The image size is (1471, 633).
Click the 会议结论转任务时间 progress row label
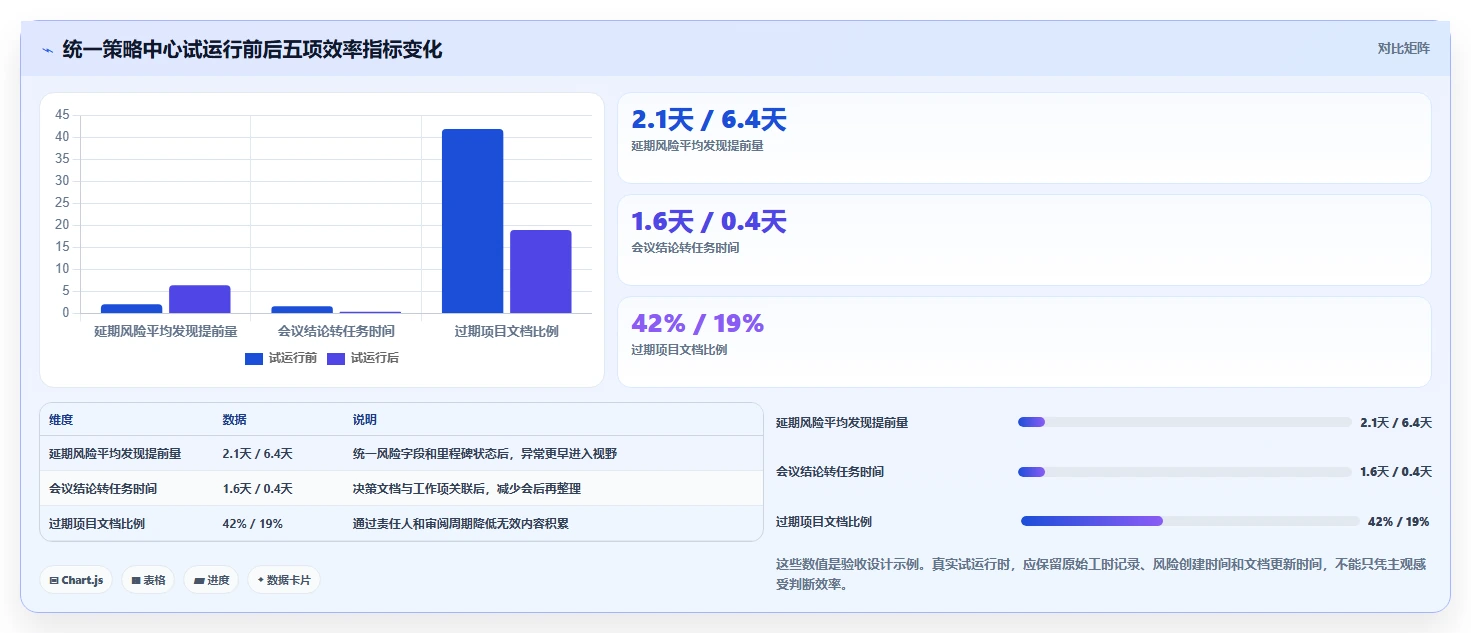click(x=830, y=472)
